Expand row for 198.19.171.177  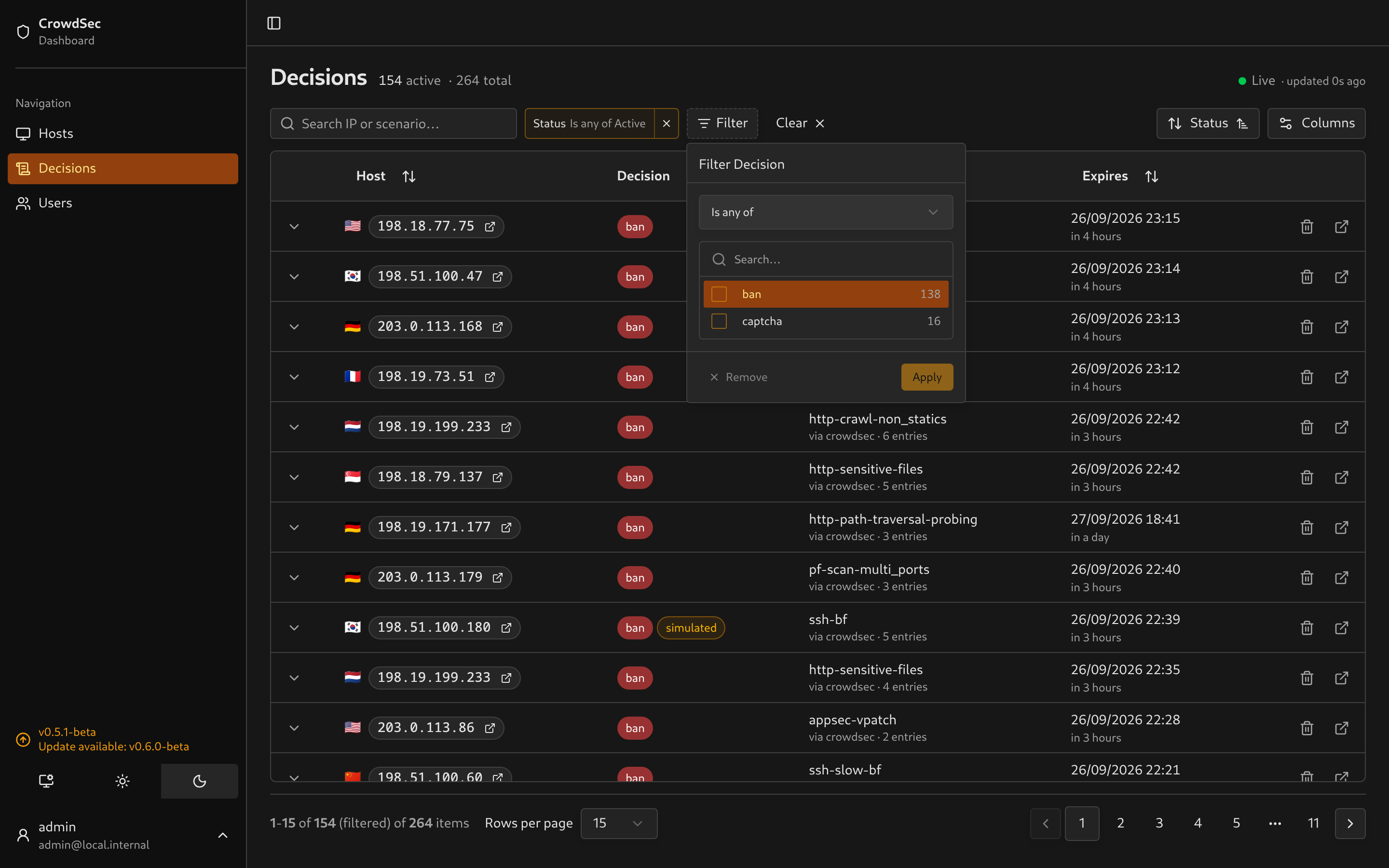[x=295, y=528]
